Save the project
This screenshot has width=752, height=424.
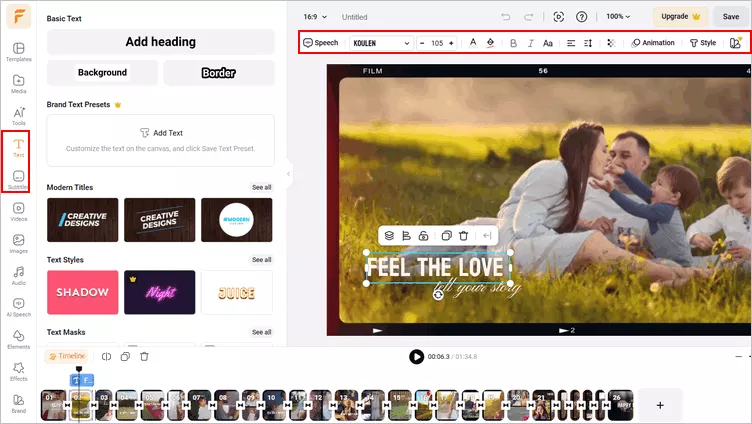(731, 16)
